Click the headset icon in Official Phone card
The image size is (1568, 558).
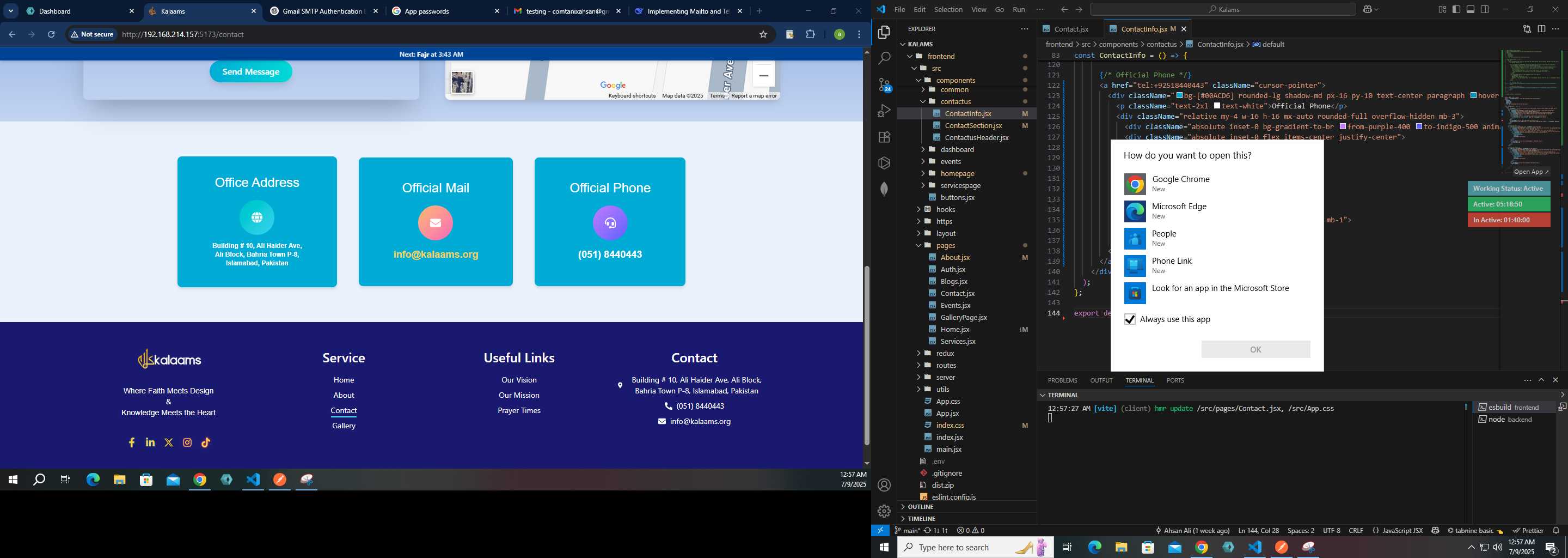610,223
